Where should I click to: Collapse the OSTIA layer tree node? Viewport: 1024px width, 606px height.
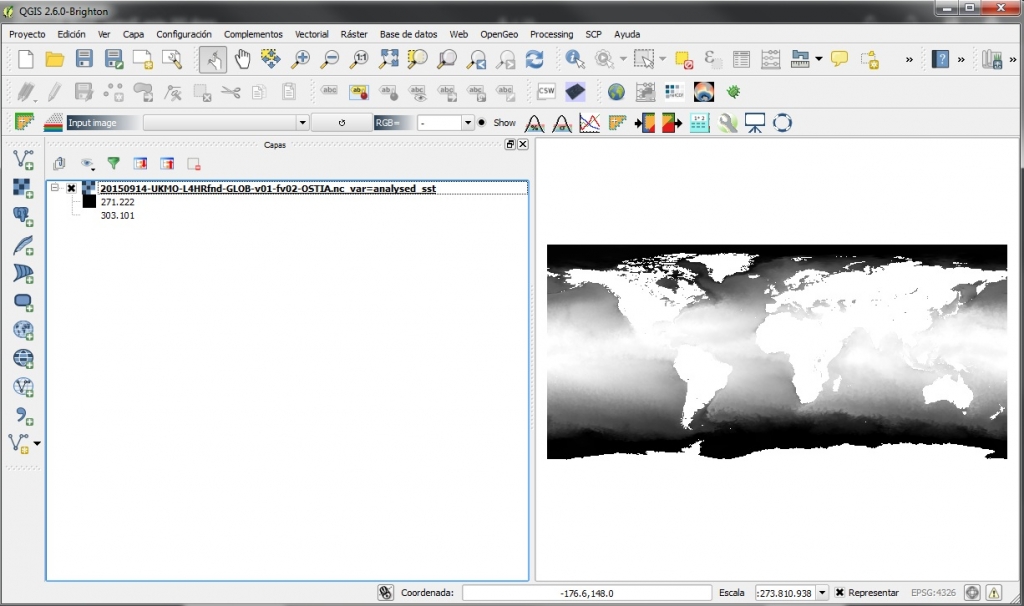55,188
